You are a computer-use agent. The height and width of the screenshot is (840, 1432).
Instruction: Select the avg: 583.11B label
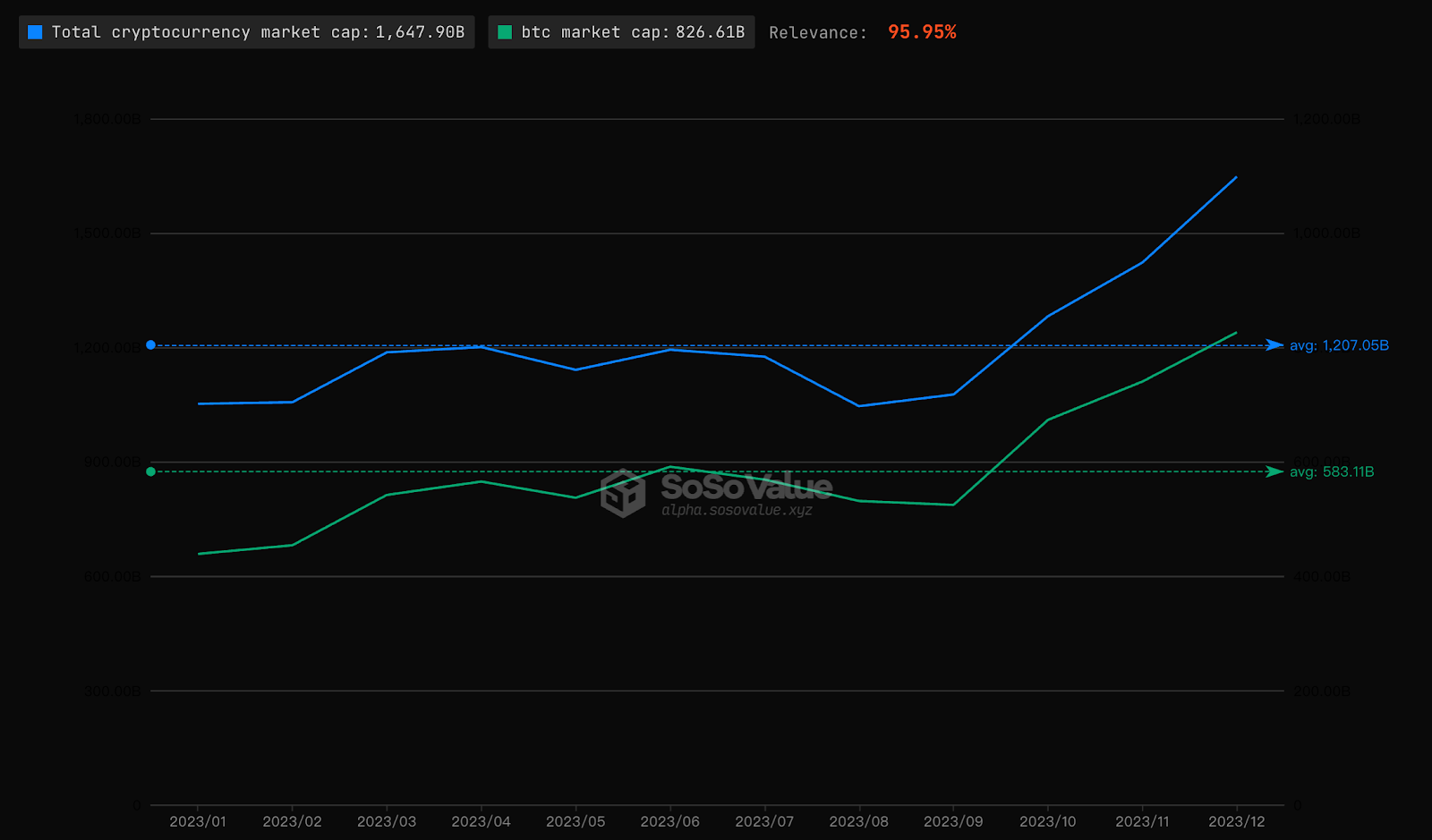[x=1332, y=471]
